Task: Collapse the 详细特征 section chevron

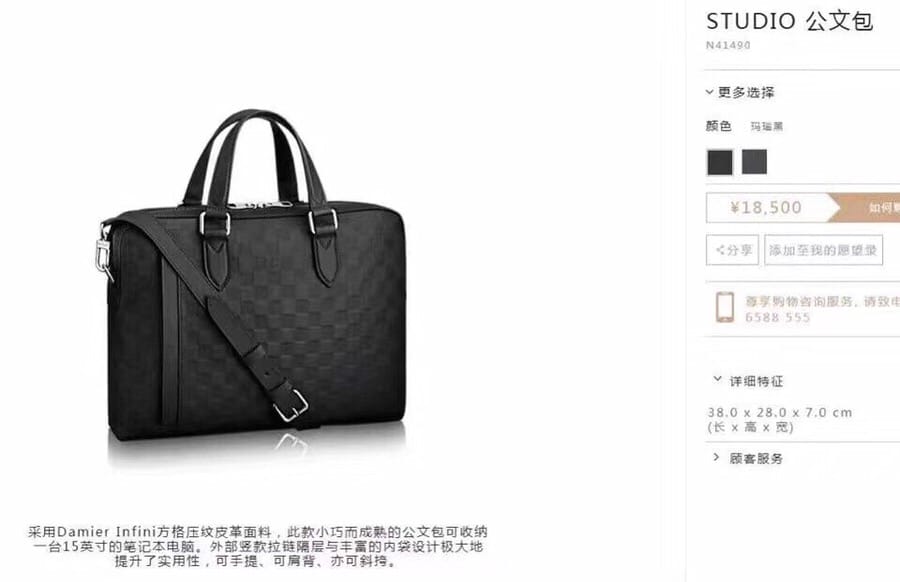Action: pyautogui.click(x=717, y=379)
